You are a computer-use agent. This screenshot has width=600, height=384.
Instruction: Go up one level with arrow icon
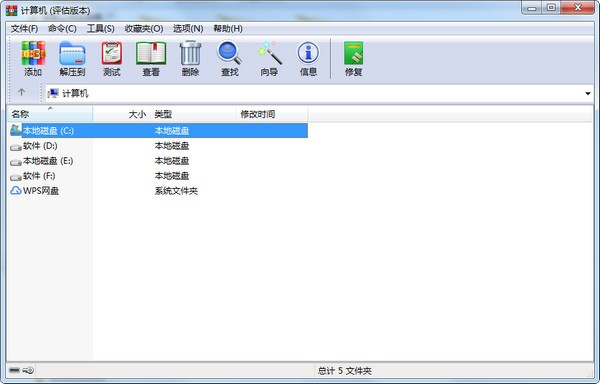tap(21, 92)
